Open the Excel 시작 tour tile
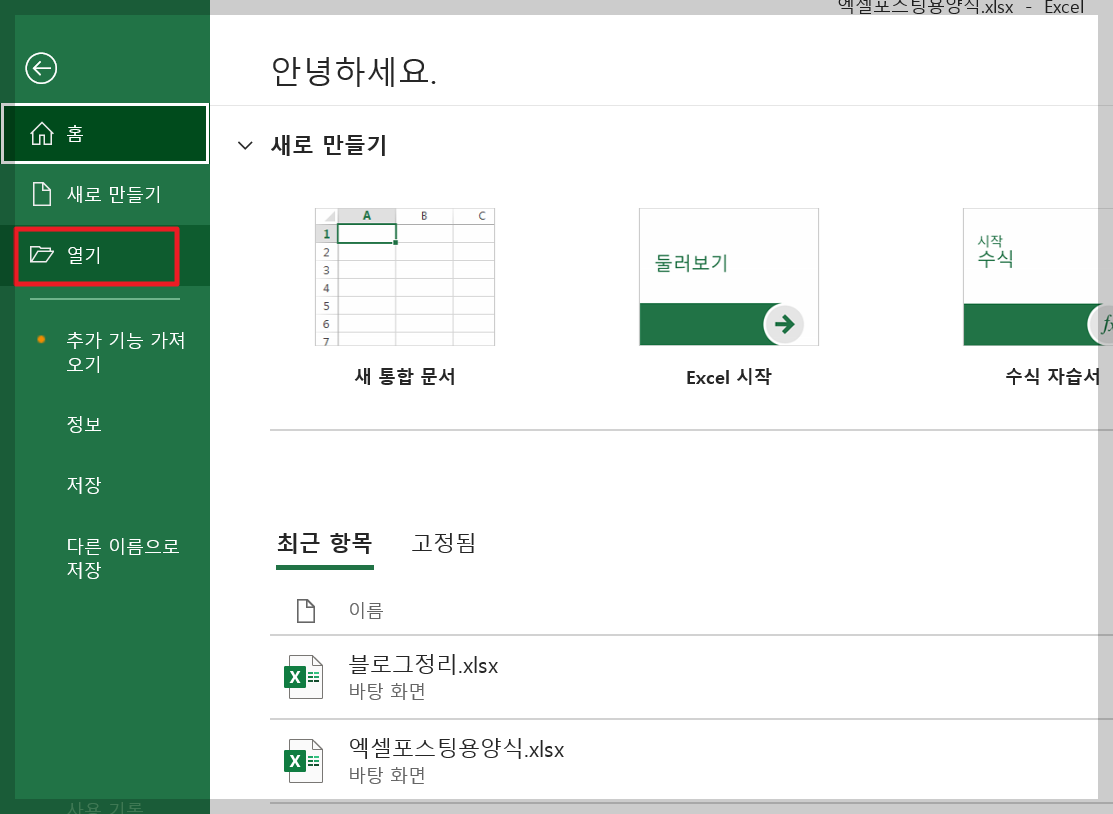This screenshot has height=814, width=1113. (728, 277)
